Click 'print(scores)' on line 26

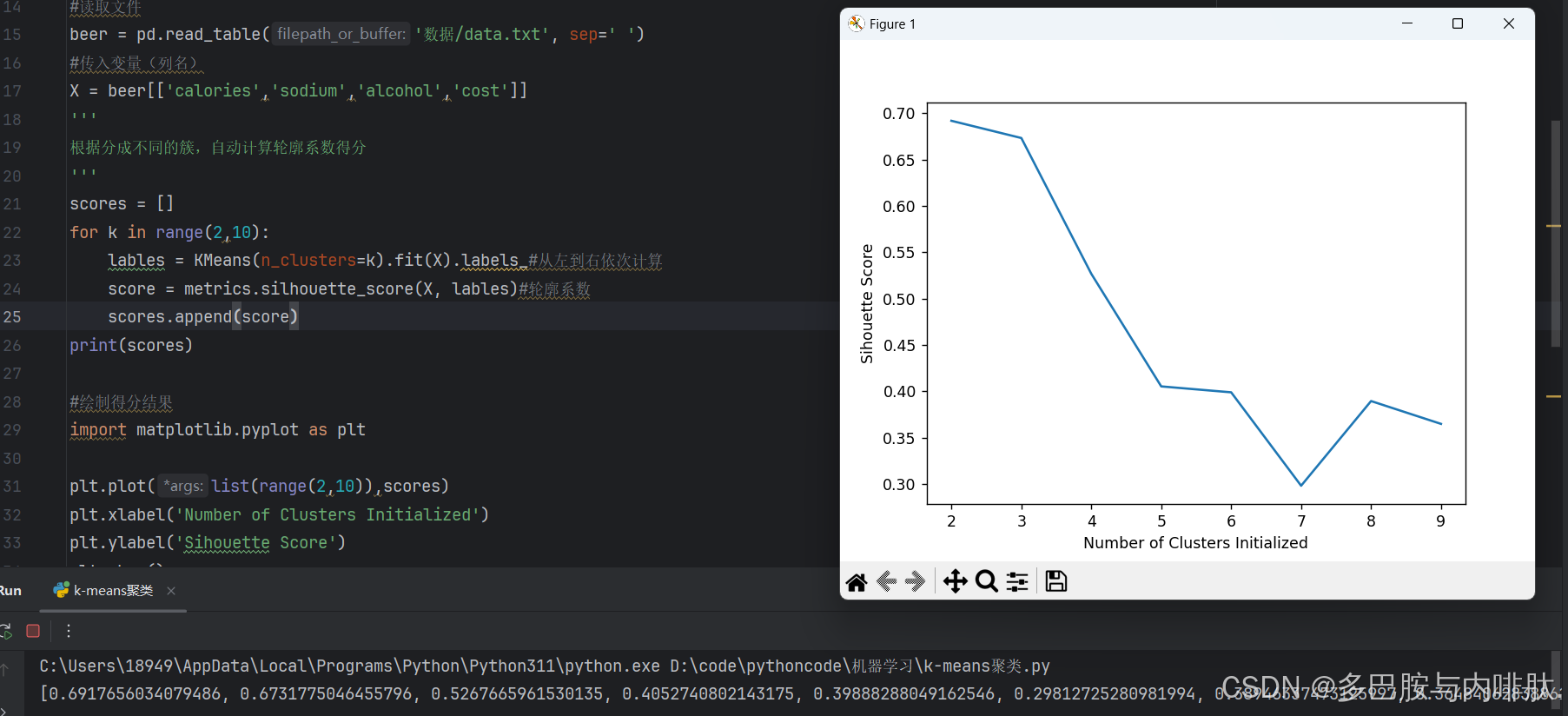(131, 345)
